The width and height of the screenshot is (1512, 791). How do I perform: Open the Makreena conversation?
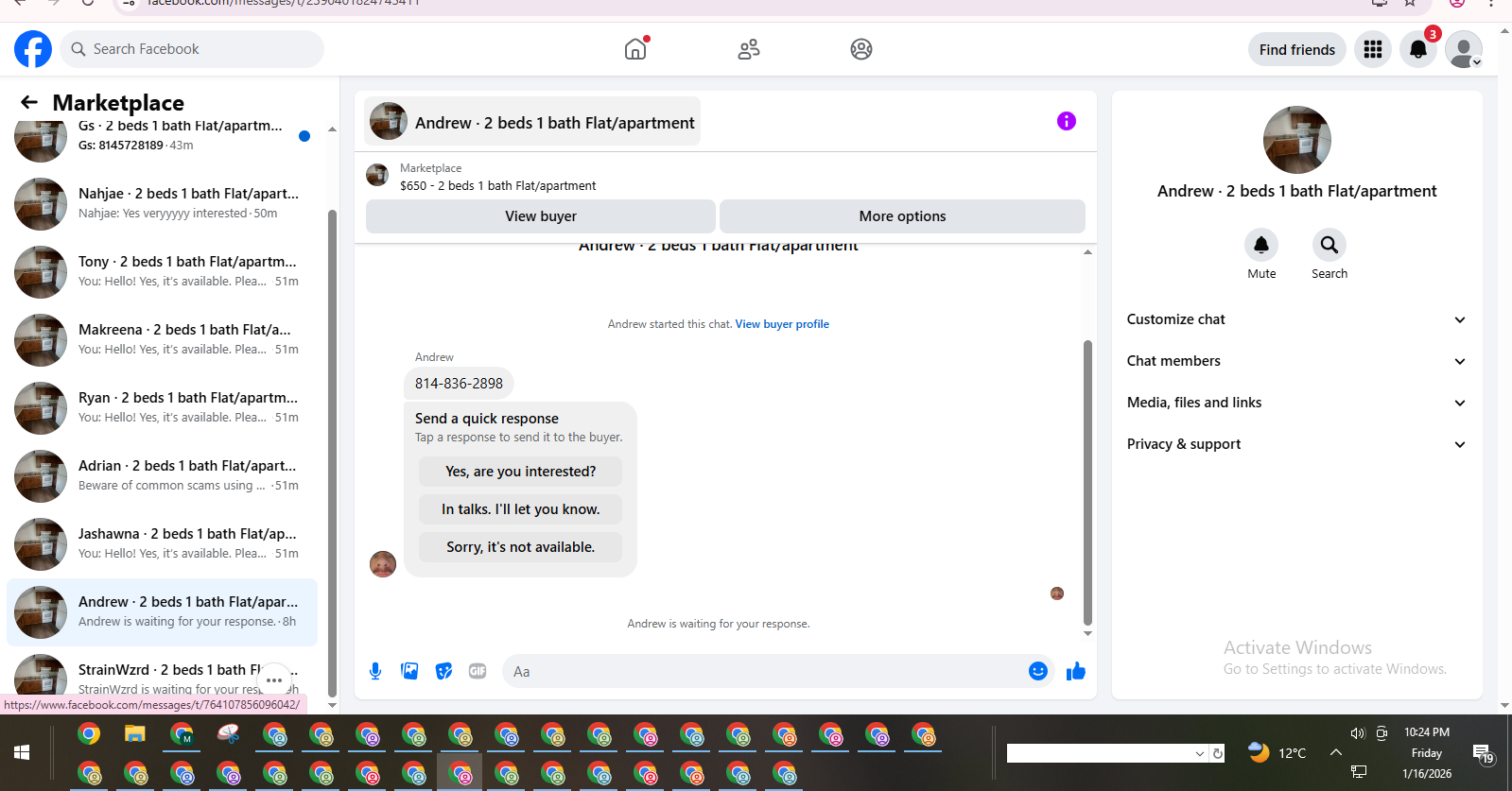tap(162, 340)
